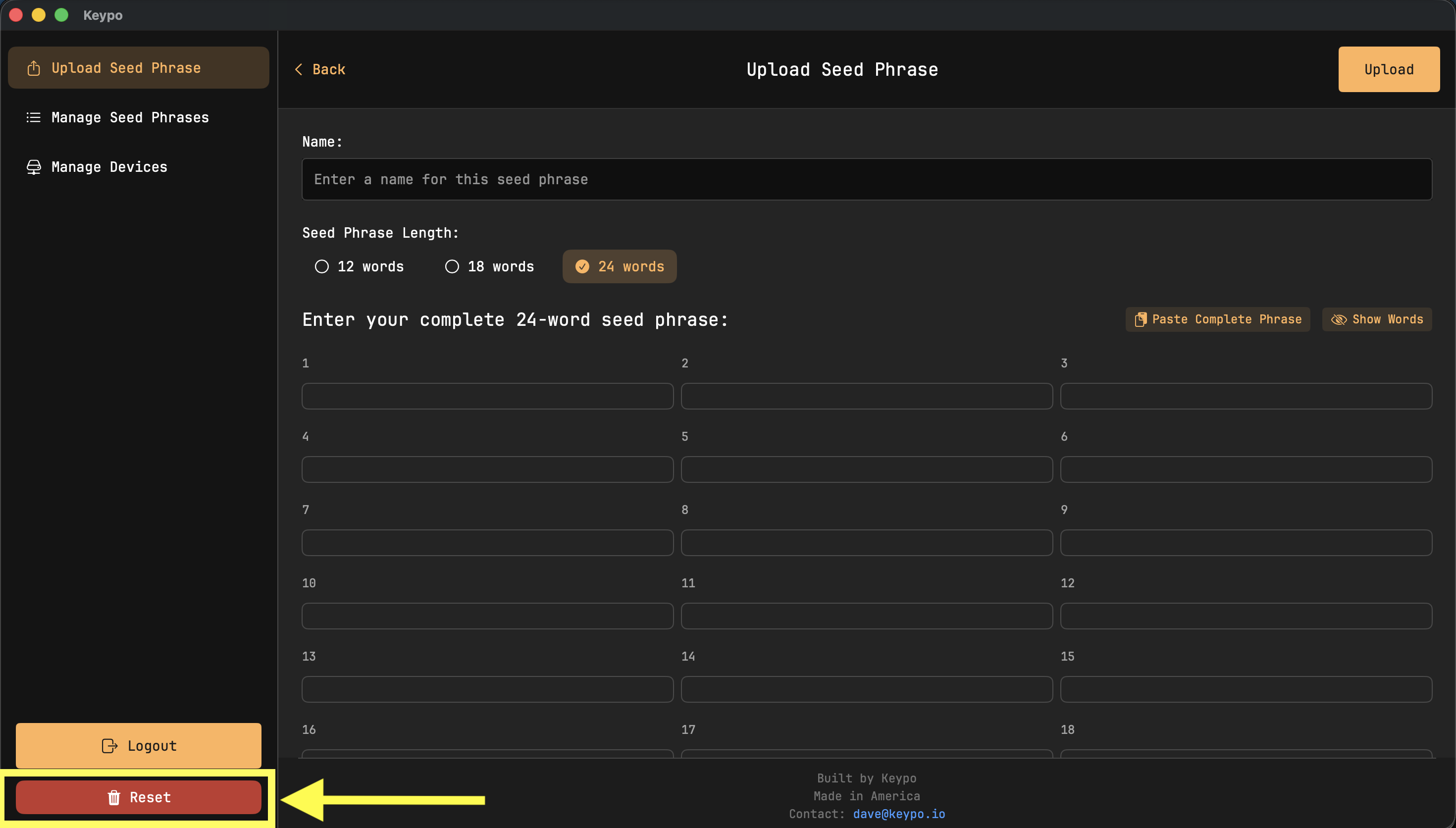Click the list icon next to Manage Seed Phrases
Screen dimensions: 1456x828
coord(34,117)
